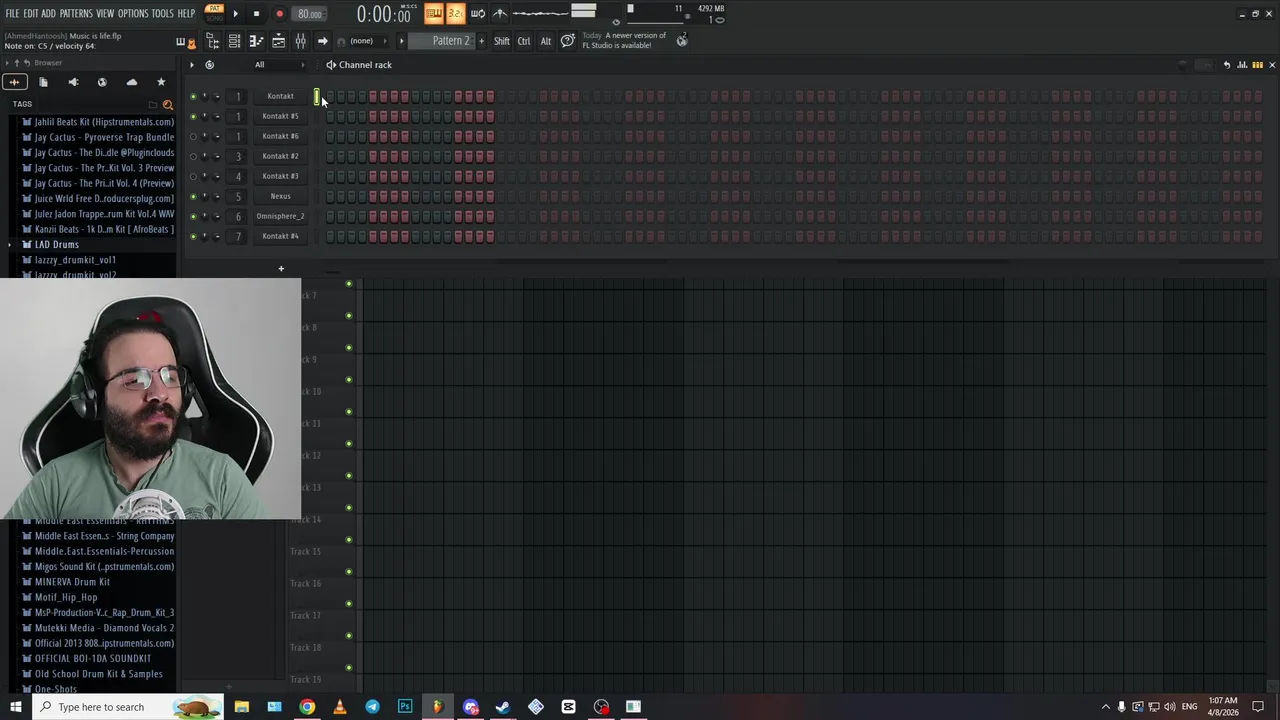Image resolution: width=1280 pixels, height=720 pixels.
Task: Add new pattern with plus button
Action: click(x=481, y=41)
